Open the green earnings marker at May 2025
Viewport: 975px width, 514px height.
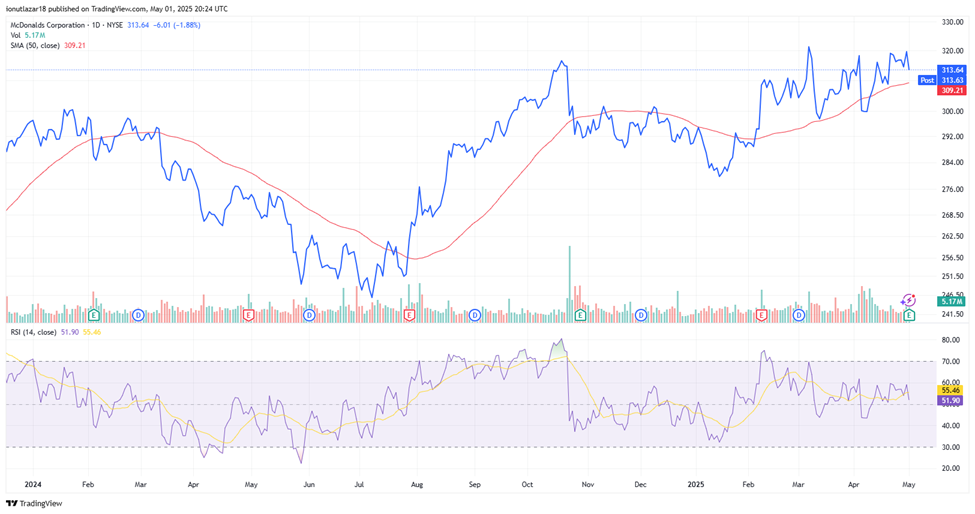point(908,315)
